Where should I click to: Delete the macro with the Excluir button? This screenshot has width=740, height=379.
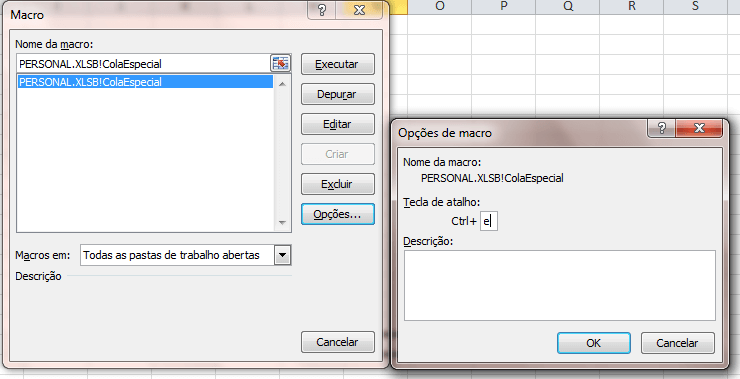point(337,184)
